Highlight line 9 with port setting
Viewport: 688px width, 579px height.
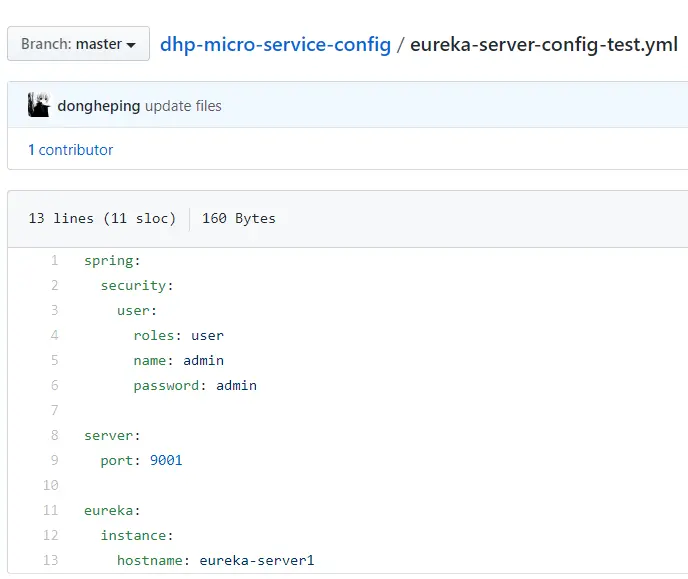[54, 461]
